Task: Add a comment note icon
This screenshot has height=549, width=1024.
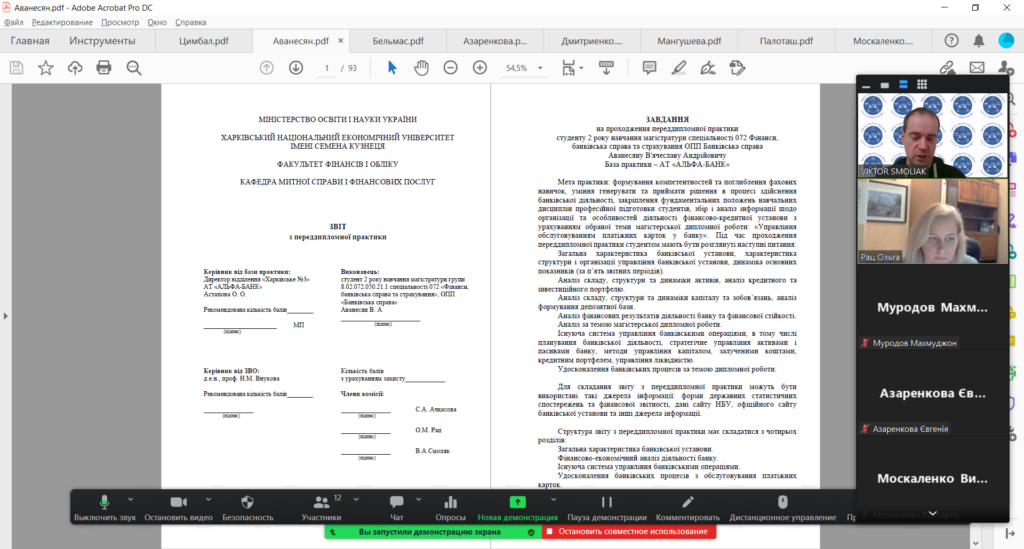Action: (x=649, y=68)
